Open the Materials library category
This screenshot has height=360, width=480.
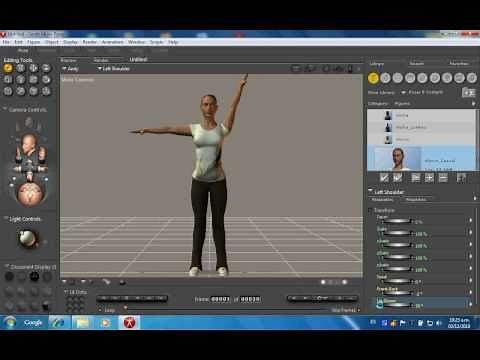[472, 78]
